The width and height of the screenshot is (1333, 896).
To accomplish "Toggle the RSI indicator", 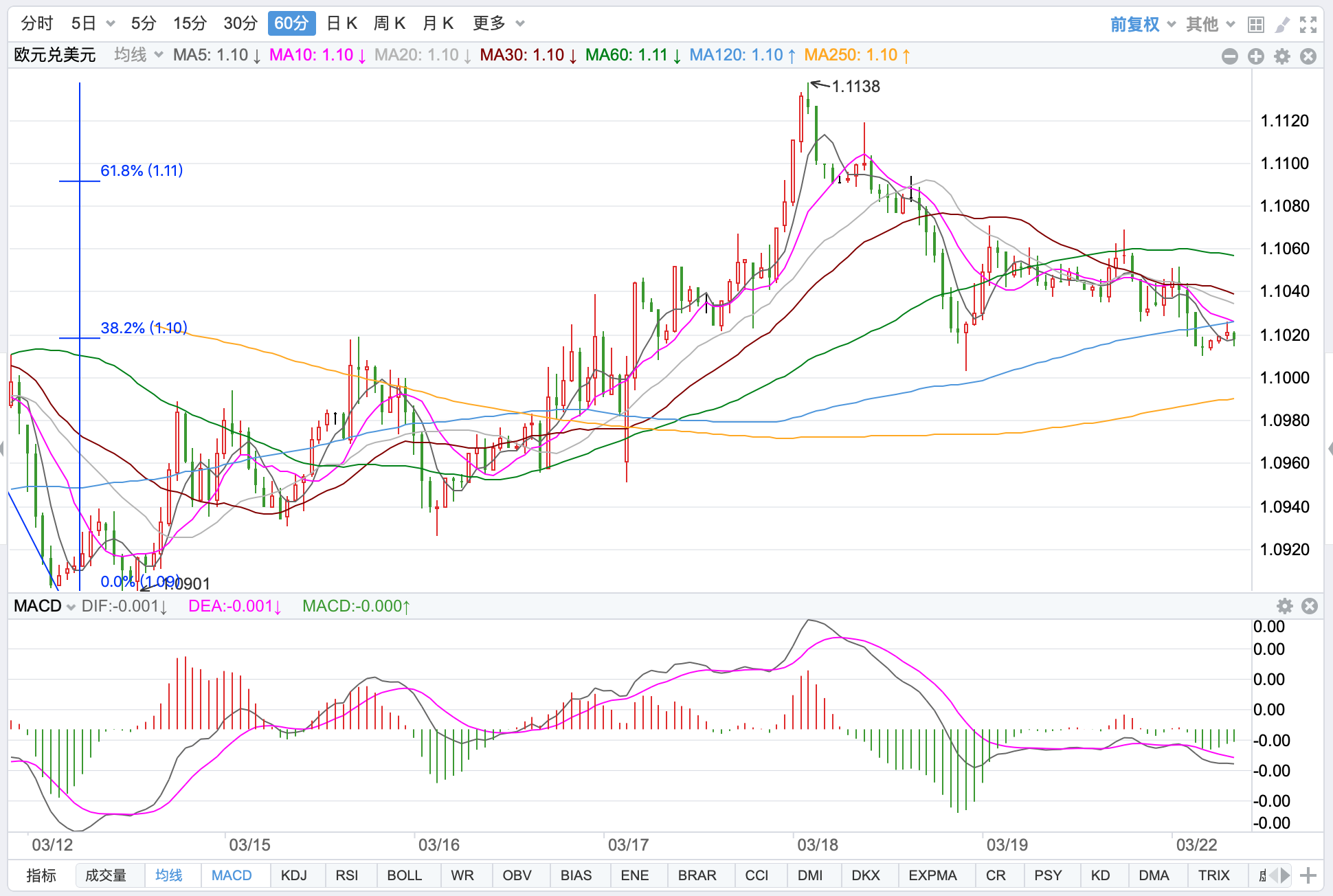I will [347, 875].
